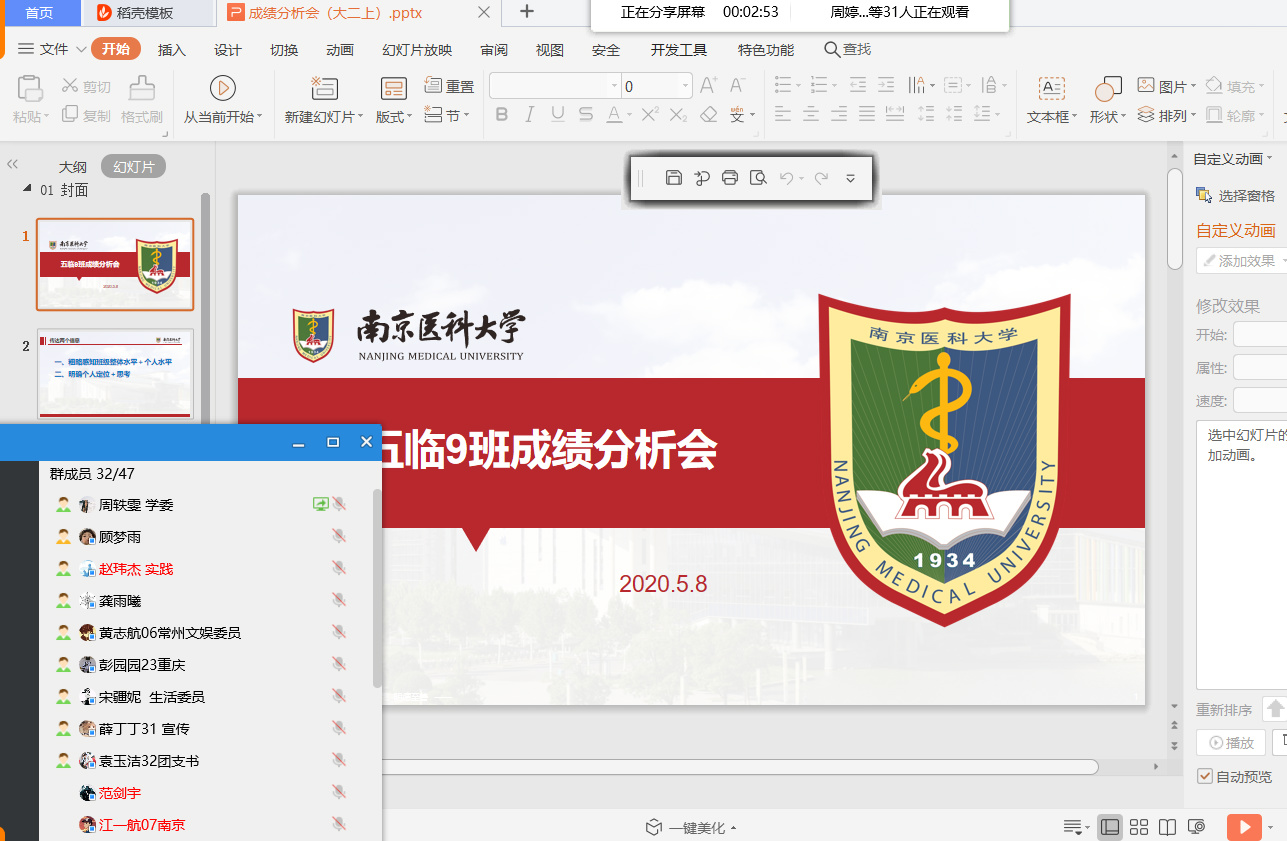The height and width of the screenshot is (841, 1287).
Task: Apply strikethrough text formatting
Action: pos(586,114)
